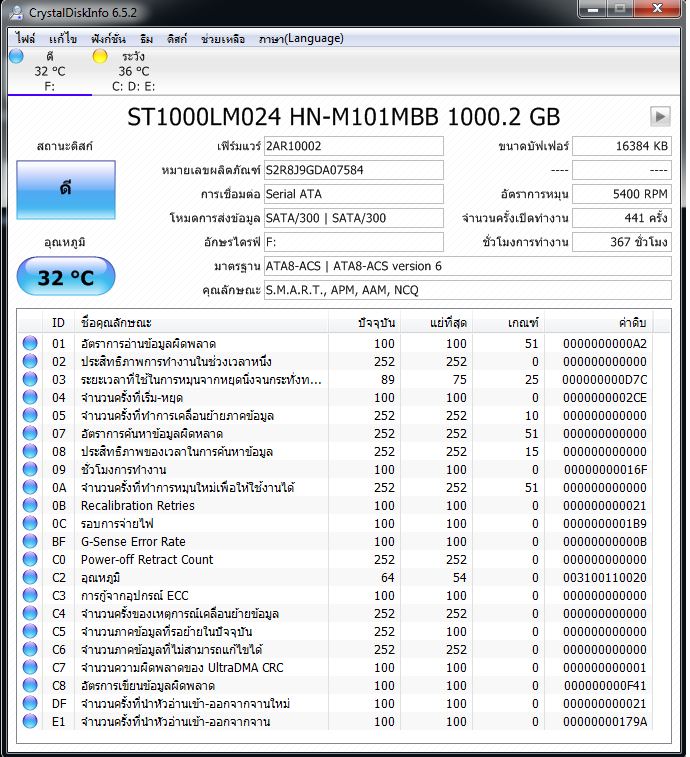Screen dimensions: 690x757
Task: Open the ฟังก์ชัน (Function) menu
Action: pyautogui.click(x=108, y=38)
